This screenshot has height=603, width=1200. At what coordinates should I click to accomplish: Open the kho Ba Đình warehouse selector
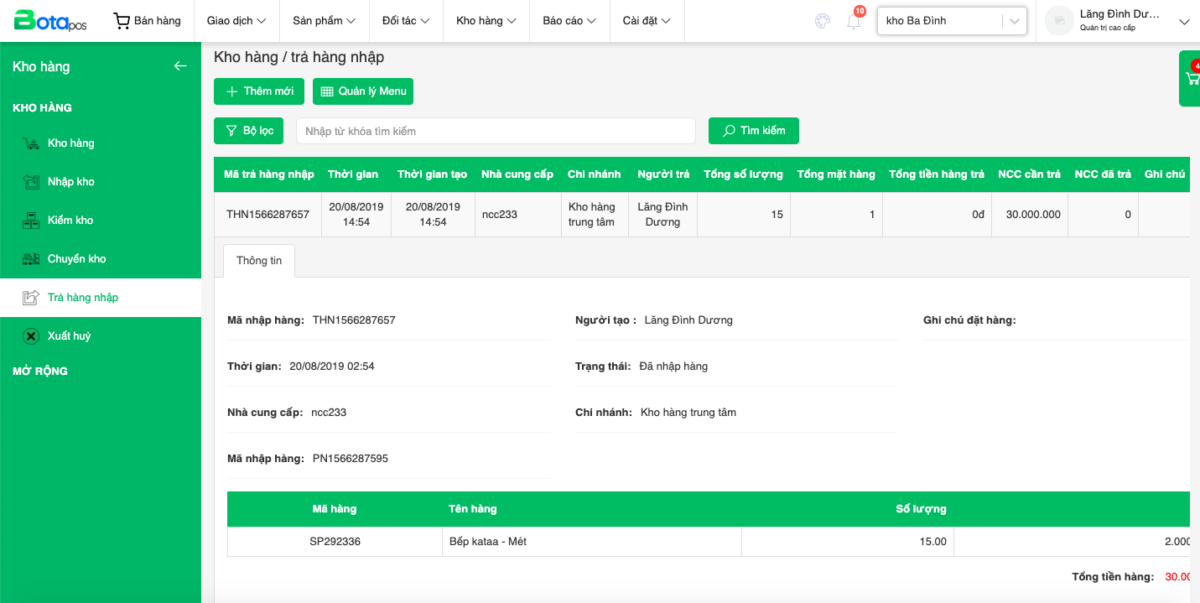click(951, 21)
